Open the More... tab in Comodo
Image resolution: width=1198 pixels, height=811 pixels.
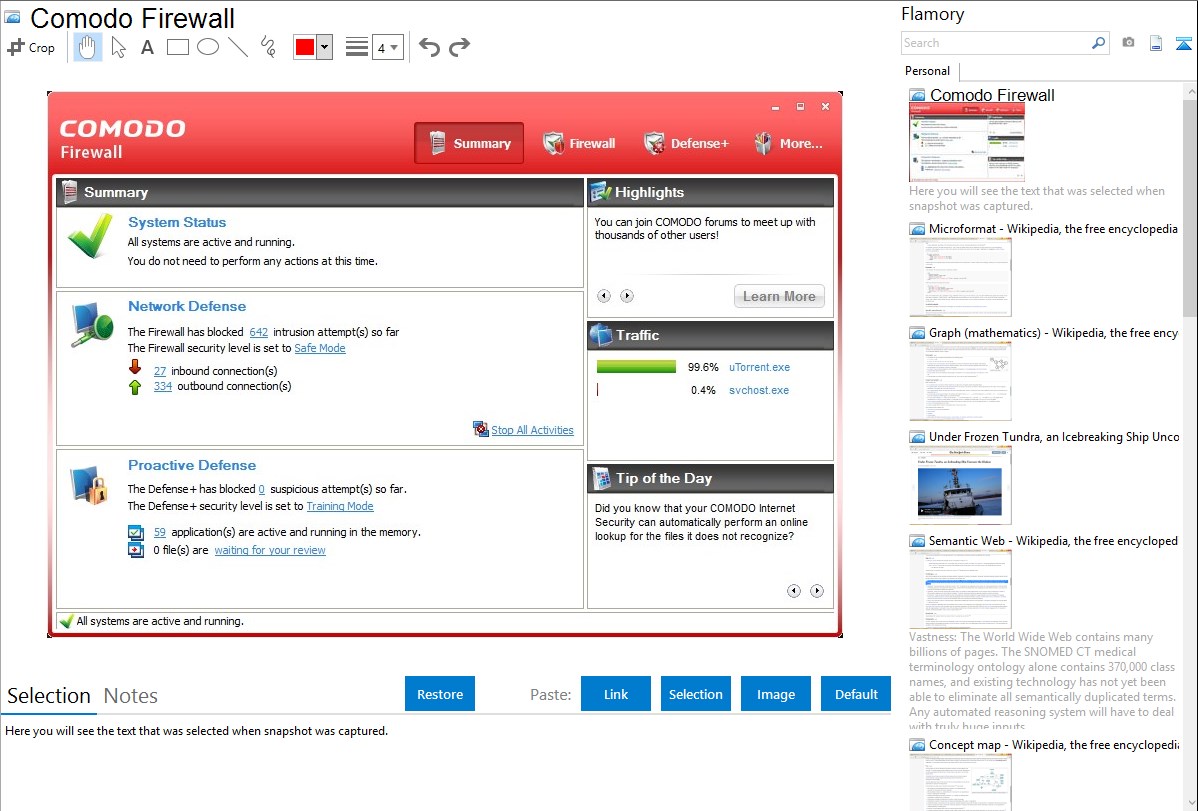pos(788,143)
